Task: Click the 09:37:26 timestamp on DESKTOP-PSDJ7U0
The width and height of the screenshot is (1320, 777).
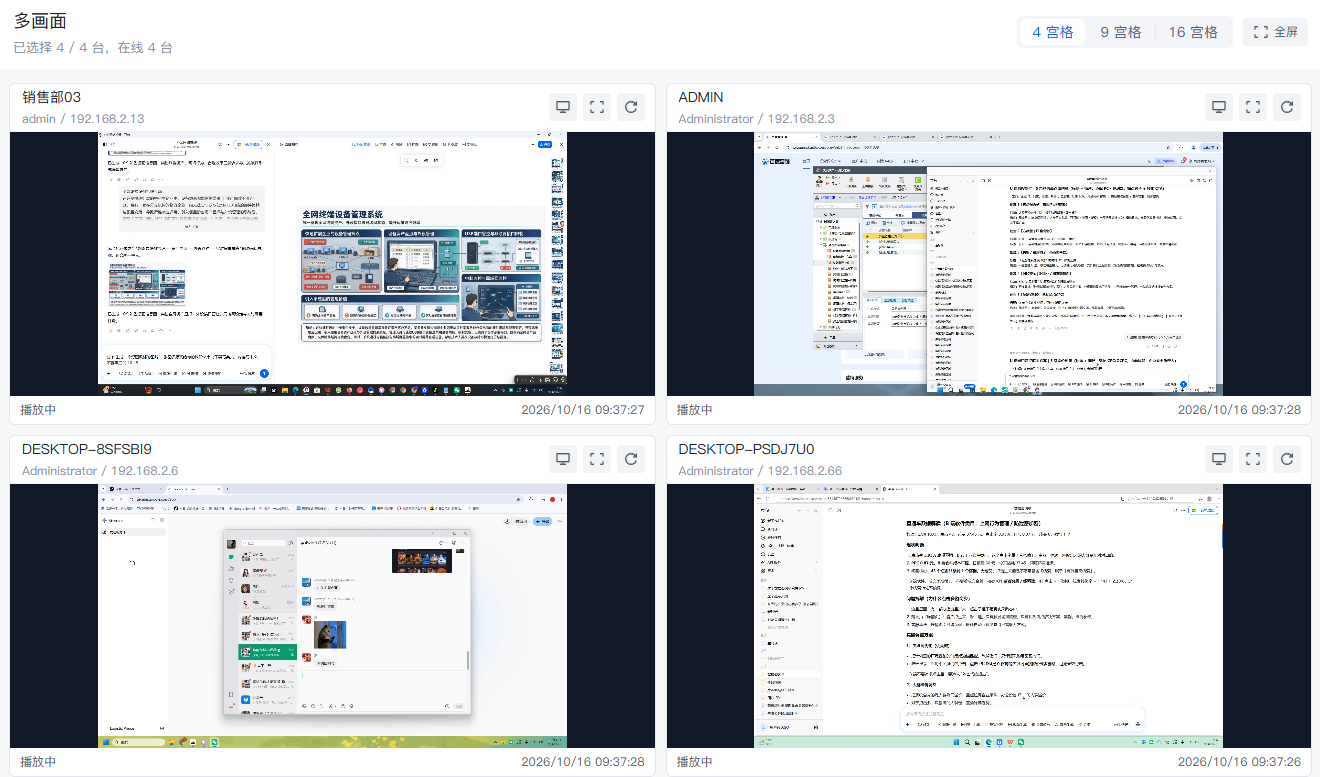Action: click(1239, 762)
